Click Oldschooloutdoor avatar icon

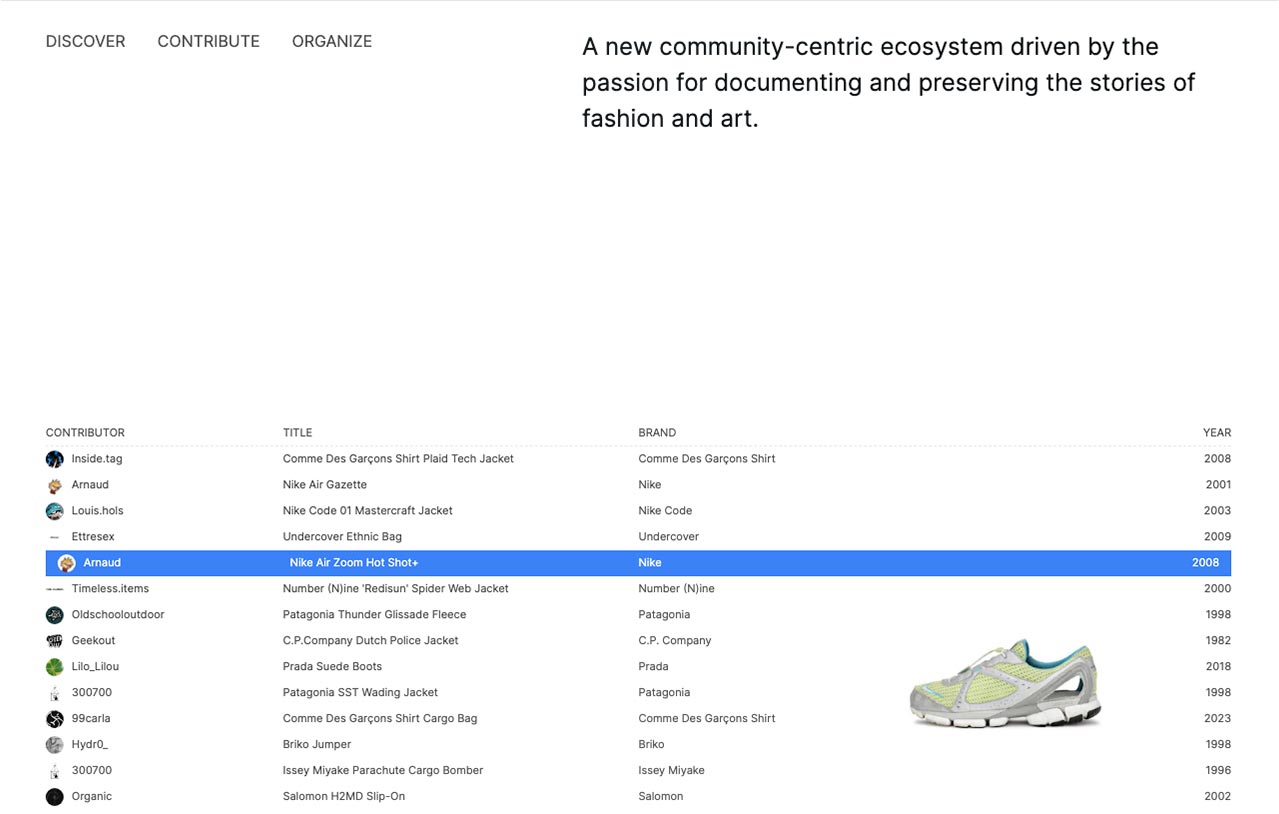[55, 615]
